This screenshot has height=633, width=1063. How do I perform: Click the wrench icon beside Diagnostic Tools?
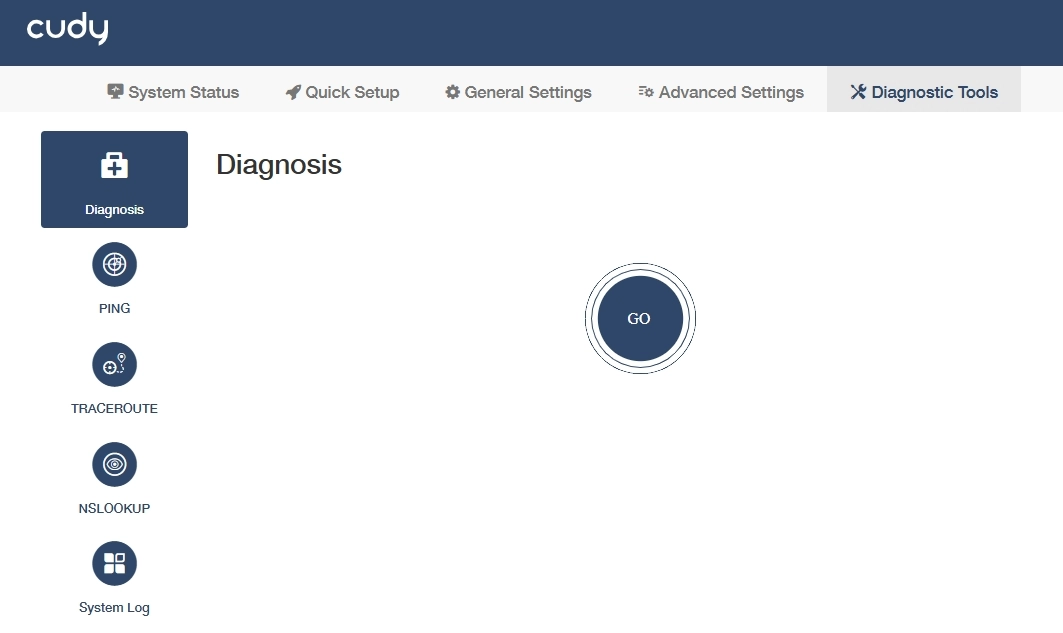point(858,92)
